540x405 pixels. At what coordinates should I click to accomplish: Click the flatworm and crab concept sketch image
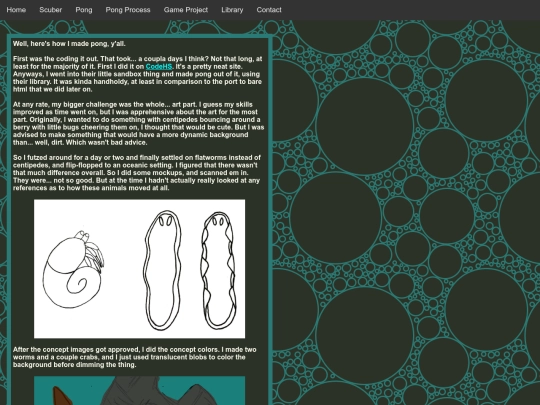pos(139,269)
